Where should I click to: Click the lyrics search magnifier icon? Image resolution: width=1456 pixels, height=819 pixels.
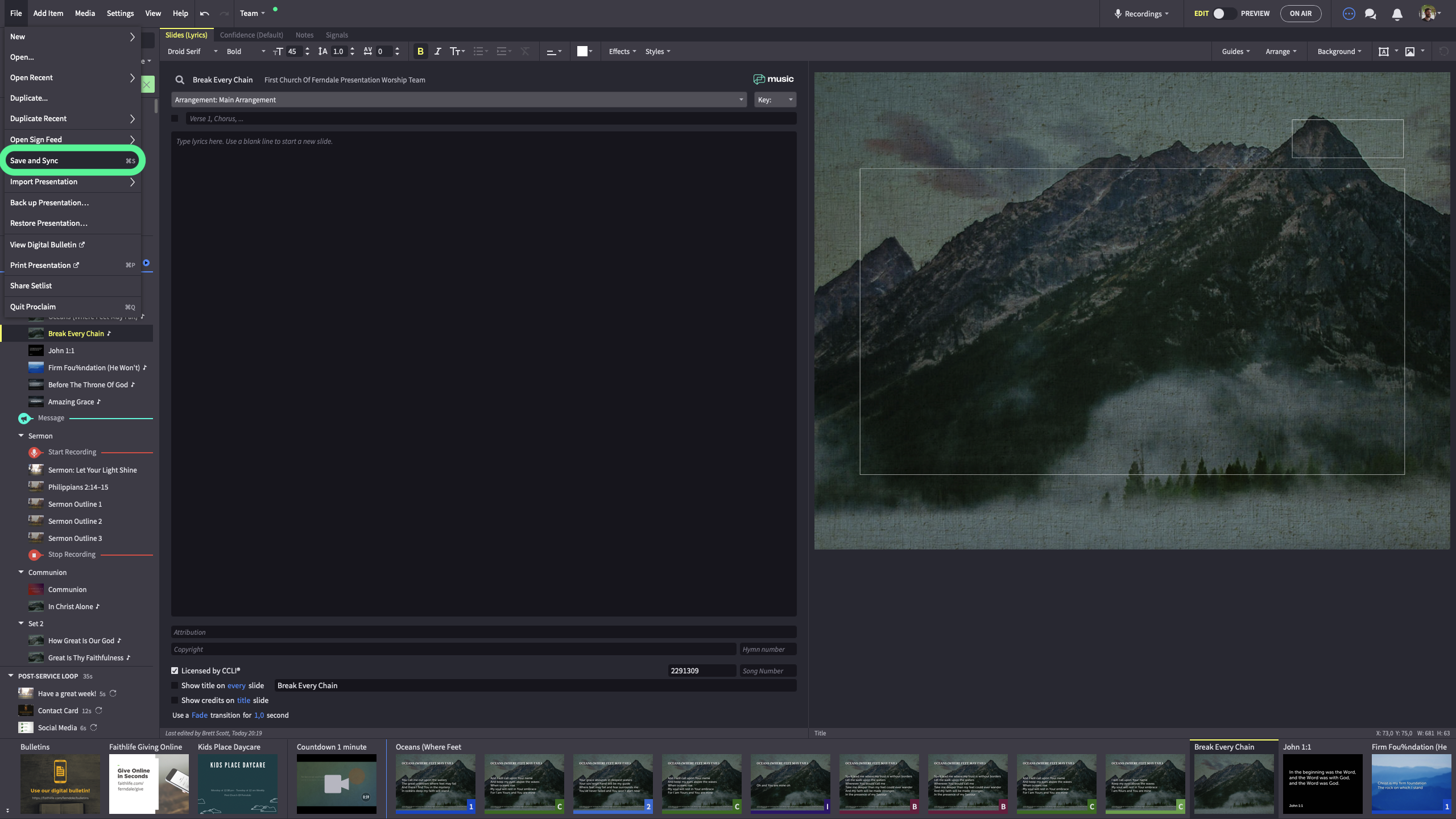point(180,80)
